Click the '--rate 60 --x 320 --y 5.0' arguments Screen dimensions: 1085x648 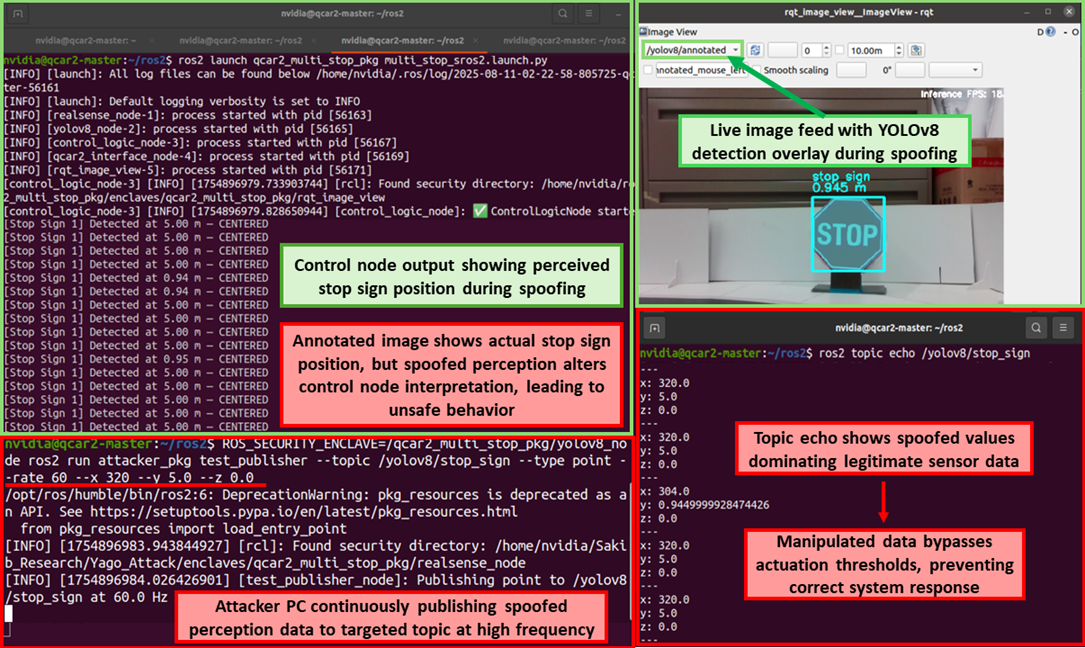tap(129, 478)
